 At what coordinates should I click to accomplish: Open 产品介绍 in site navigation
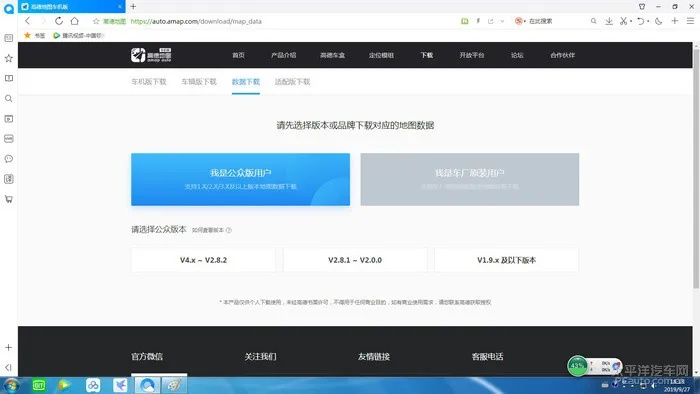(x=283, y=55)
